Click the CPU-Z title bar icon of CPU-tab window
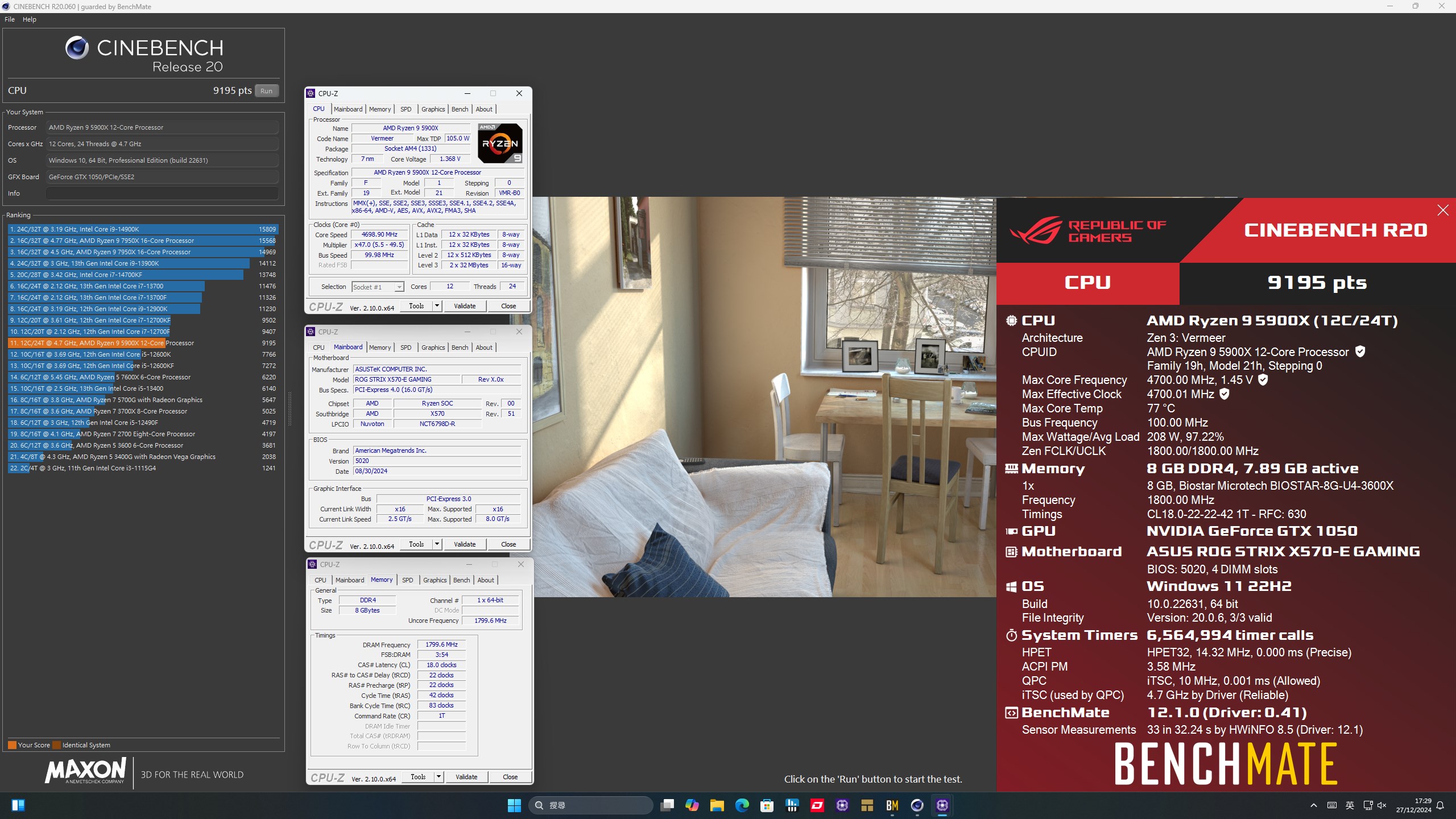Viewport: 1456px width, 819px height. tap(311, 93)
